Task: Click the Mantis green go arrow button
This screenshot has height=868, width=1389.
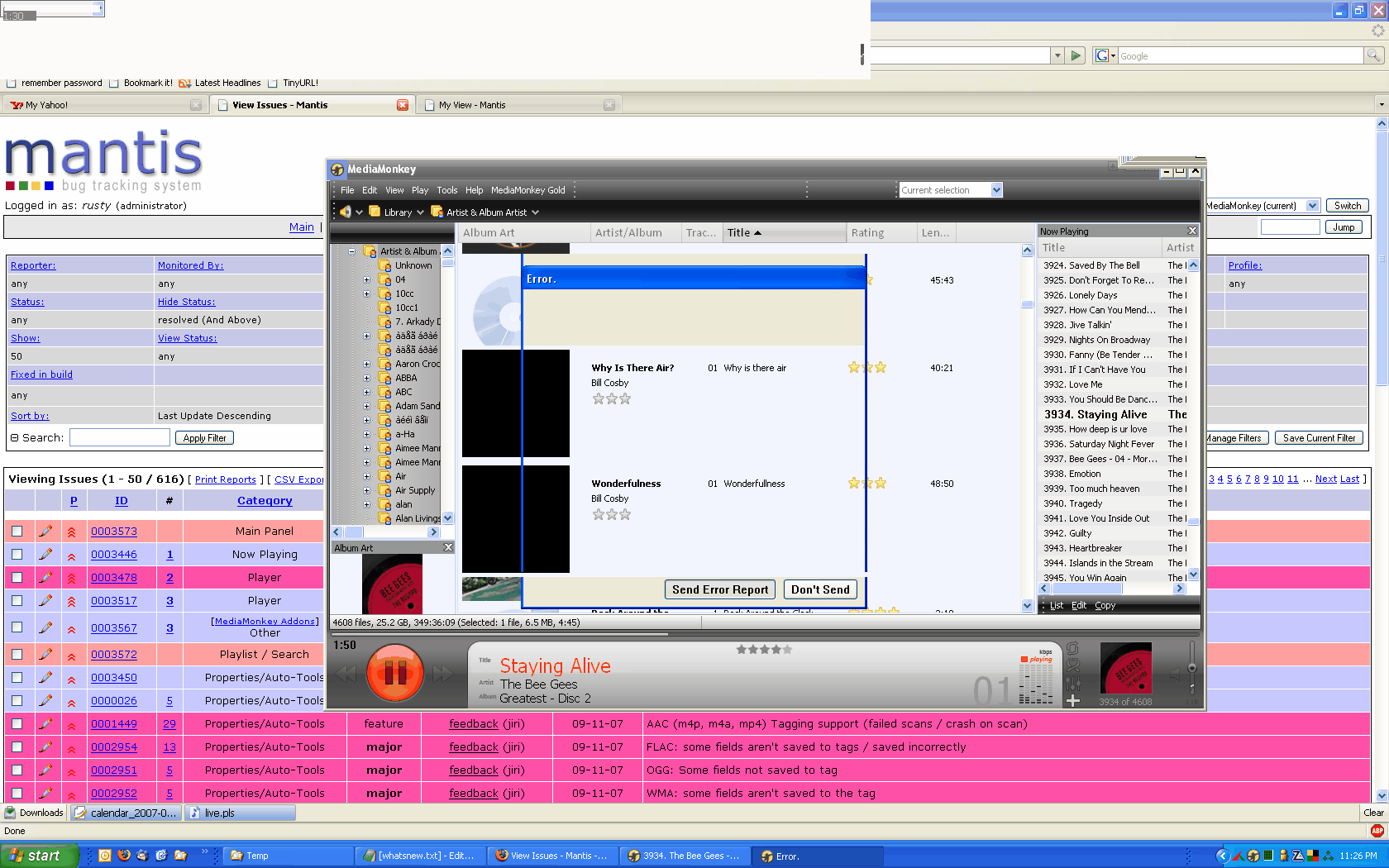Action: coord(1076,55)
